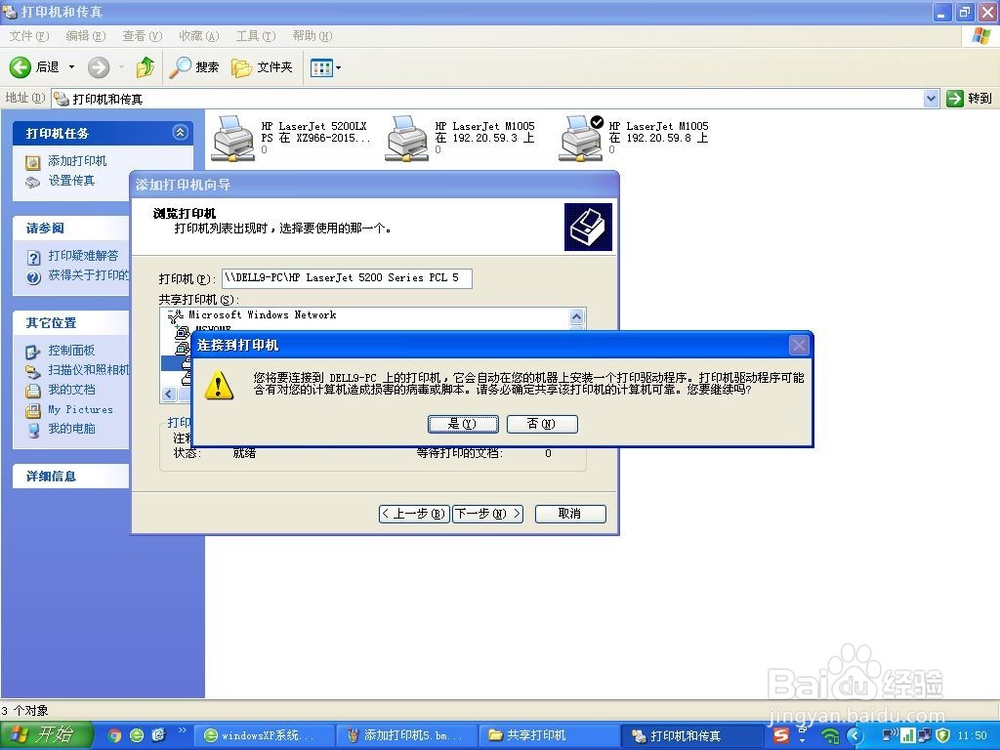Click the green 360 browser quick launch icon
This screenshot has height=750, width=1000.
click(136, 735)
